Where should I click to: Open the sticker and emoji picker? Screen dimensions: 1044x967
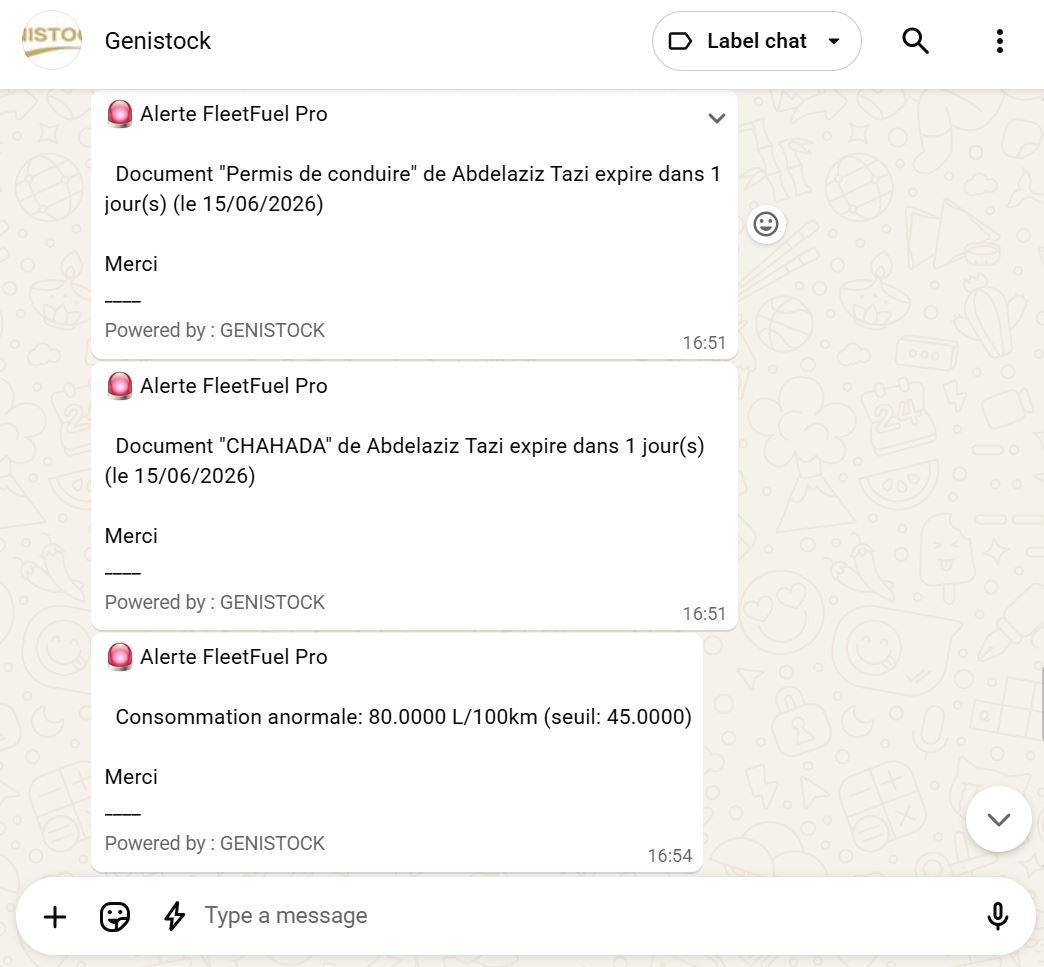click(115, 916)
